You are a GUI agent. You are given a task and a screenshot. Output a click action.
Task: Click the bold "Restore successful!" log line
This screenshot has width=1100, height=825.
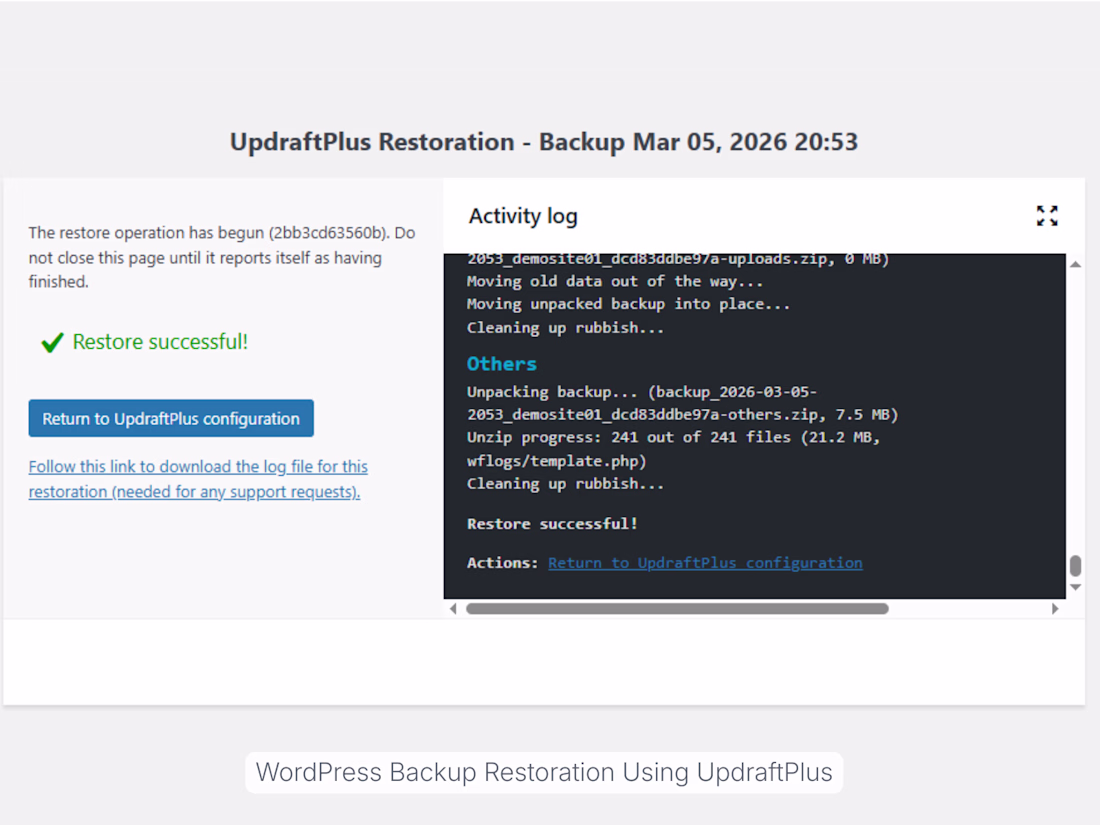552,523
